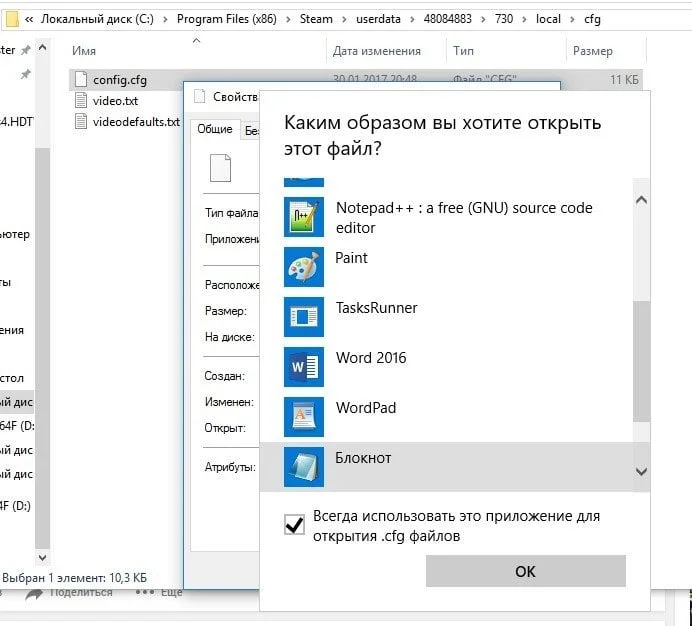The width and height of the screenshot is (692, 626).
Task: Click the folder icon in the address bar
Action: click(11, 19)
